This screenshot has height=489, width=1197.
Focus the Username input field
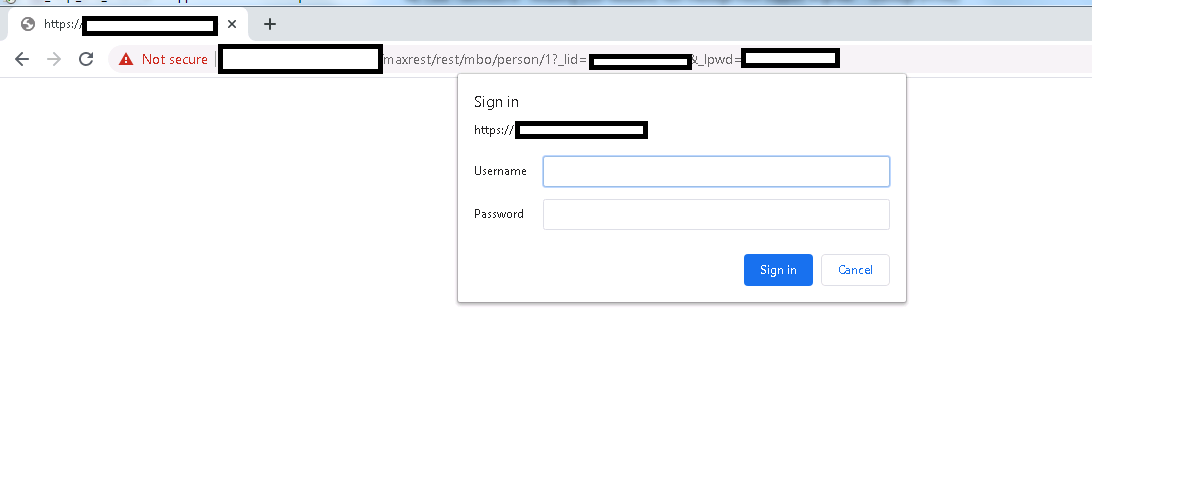716,172
